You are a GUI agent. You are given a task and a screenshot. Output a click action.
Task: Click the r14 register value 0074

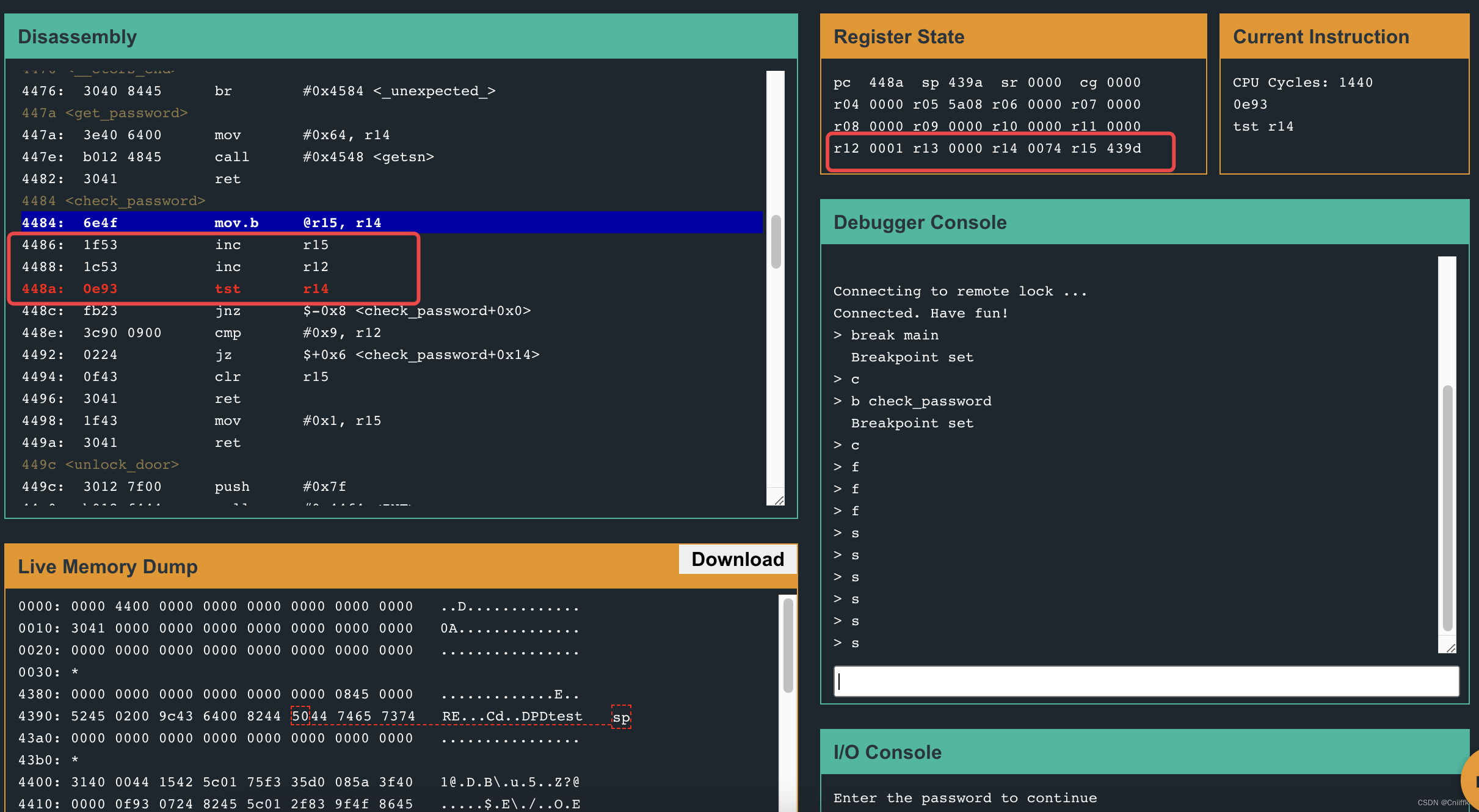click(1045, 148)
